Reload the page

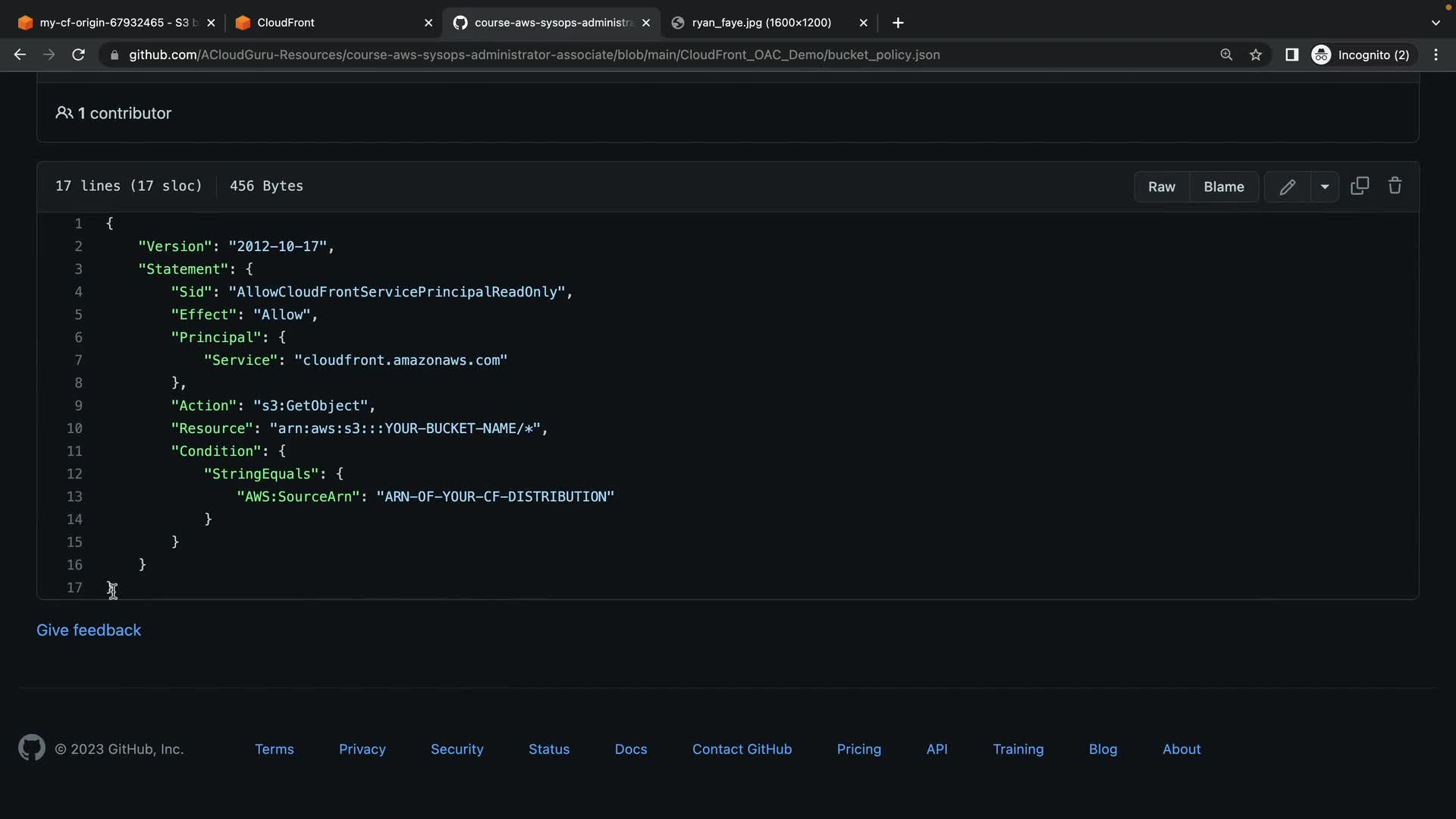tap(78, 55)
